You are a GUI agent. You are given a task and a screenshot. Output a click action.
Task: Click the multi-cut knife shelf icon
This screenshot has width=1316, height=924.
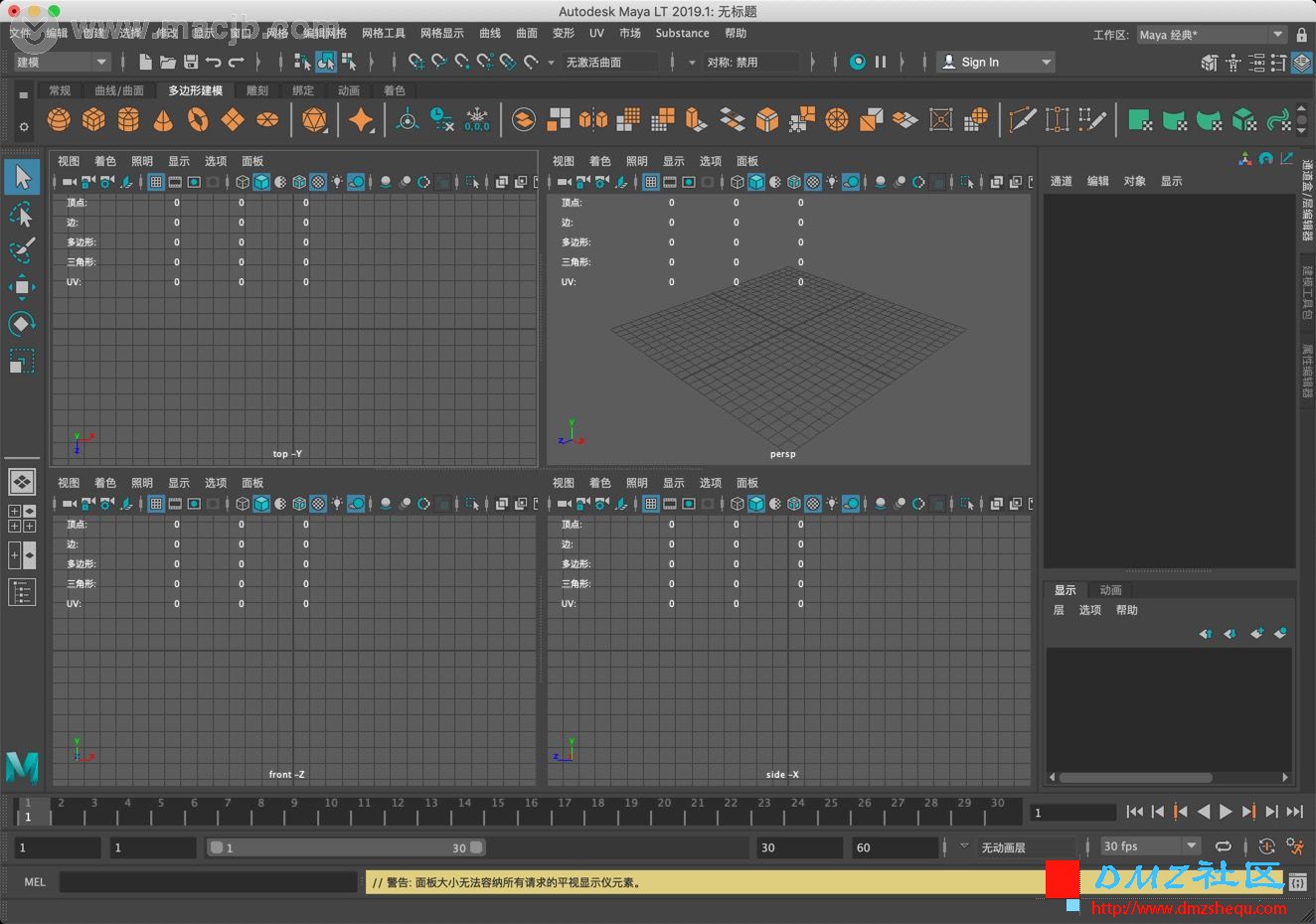[x=1022, y=120]
